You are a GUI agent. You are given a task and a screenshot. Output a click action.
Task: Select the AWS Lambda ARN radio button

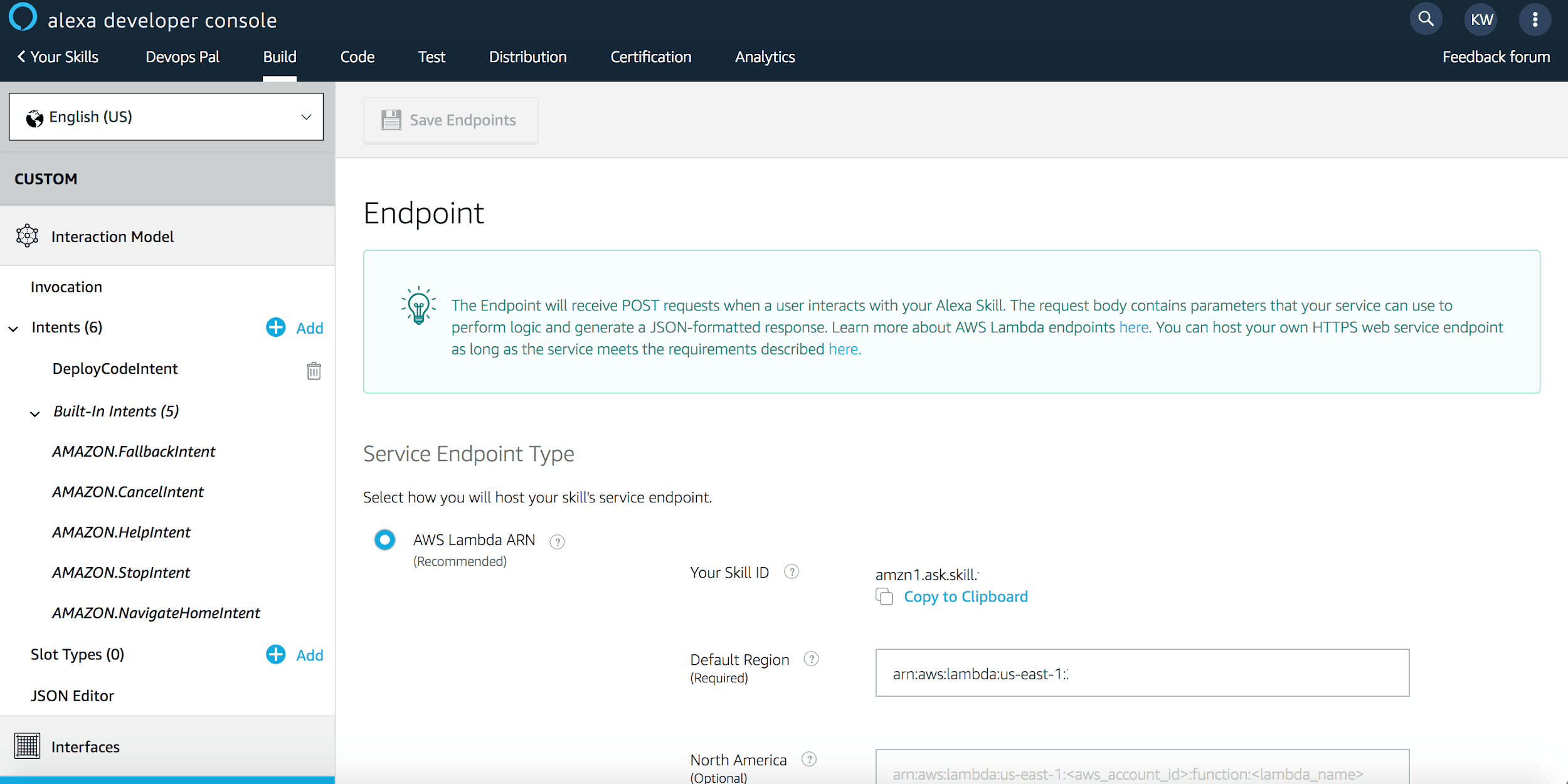(384, 539)
